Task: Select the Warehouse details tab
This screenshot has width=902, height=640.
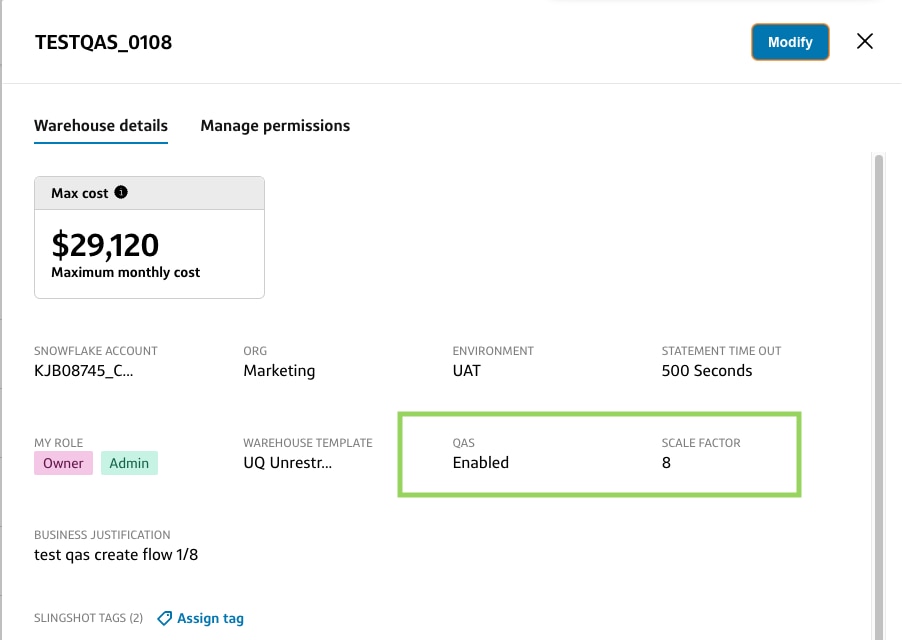Action: tap(100, 125)
